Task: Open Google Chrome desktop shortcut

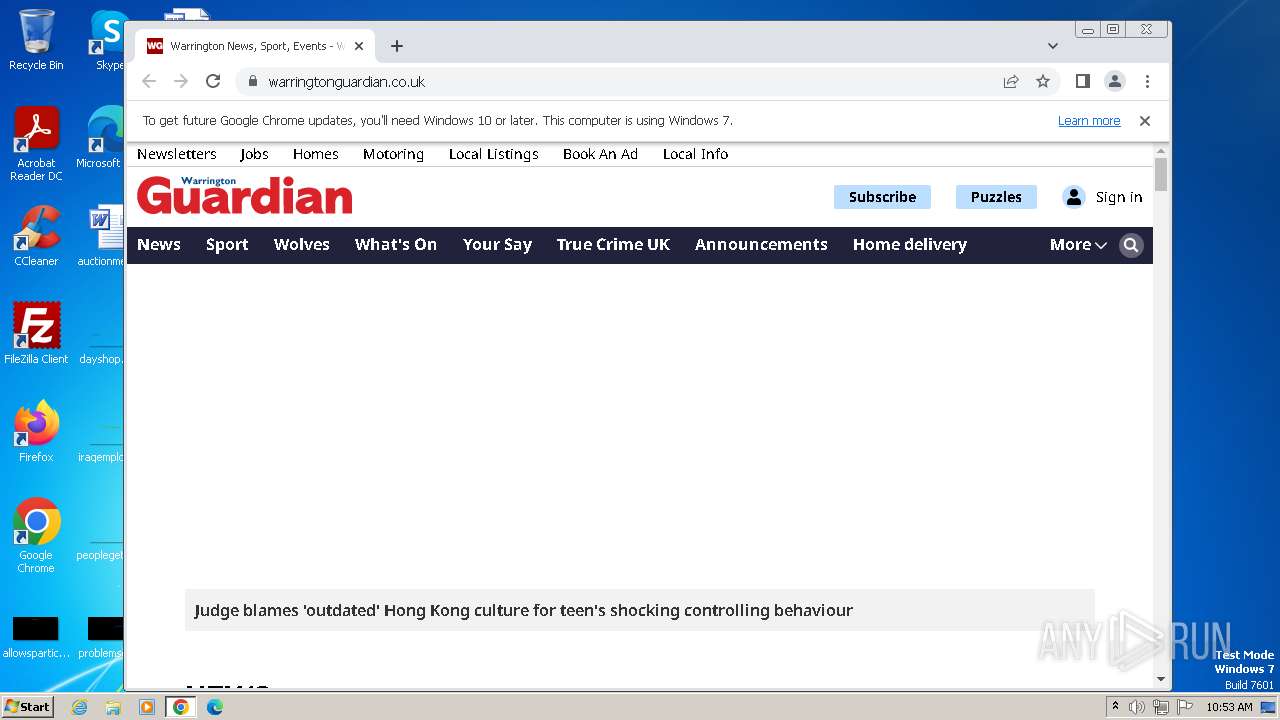Action: (x=36, y=535)
